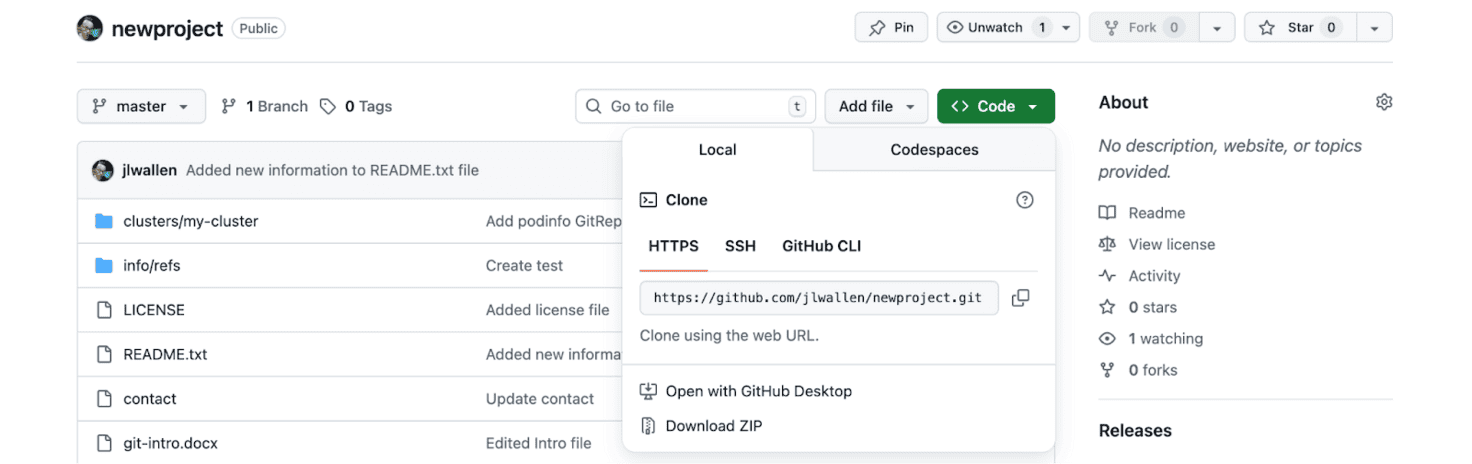Viewport: 1472px width, 464px height.
Task: Open the Edited Intro file commit message
Action: (539, 443)
